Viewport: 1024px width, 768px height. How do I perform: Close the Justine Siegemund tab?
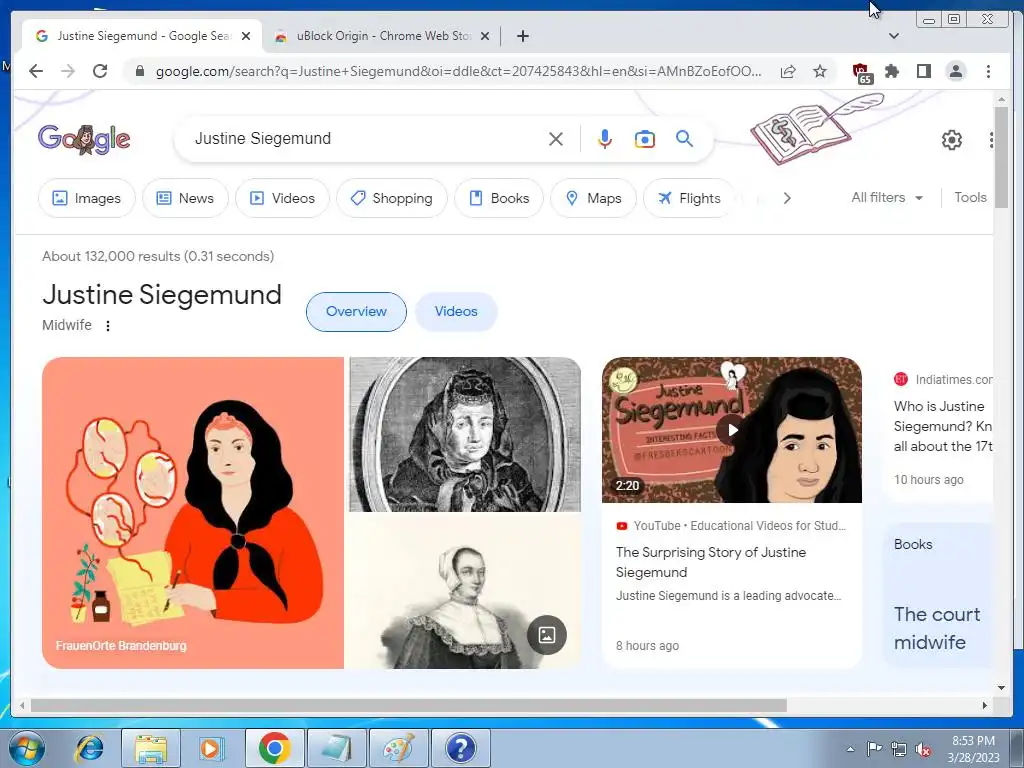pyautogui.click(x=246, y=36)
